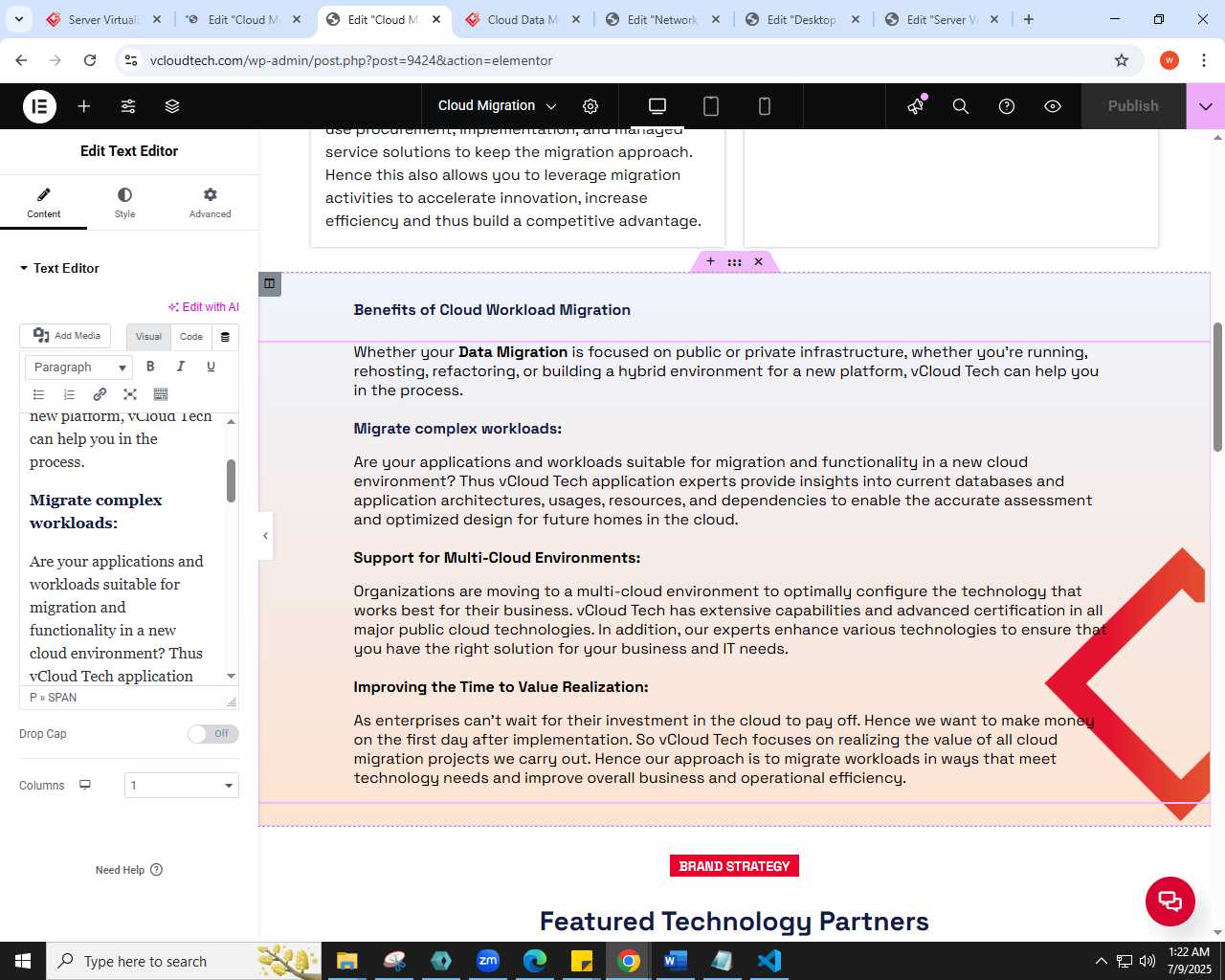
Task: Open the Columns count dropdown
Action: 182,786
